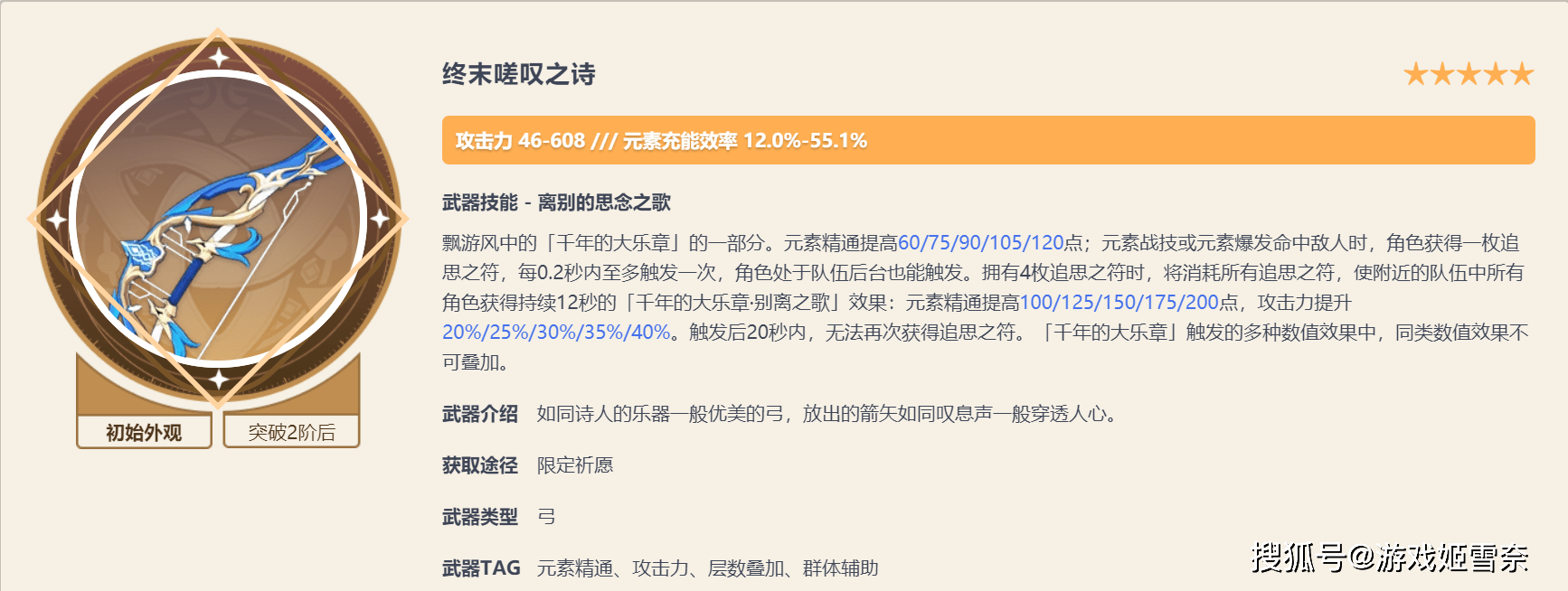Click the top sparkle on the weapon frame
This screenshot has width=1568, height=591.
pos(219,58)
